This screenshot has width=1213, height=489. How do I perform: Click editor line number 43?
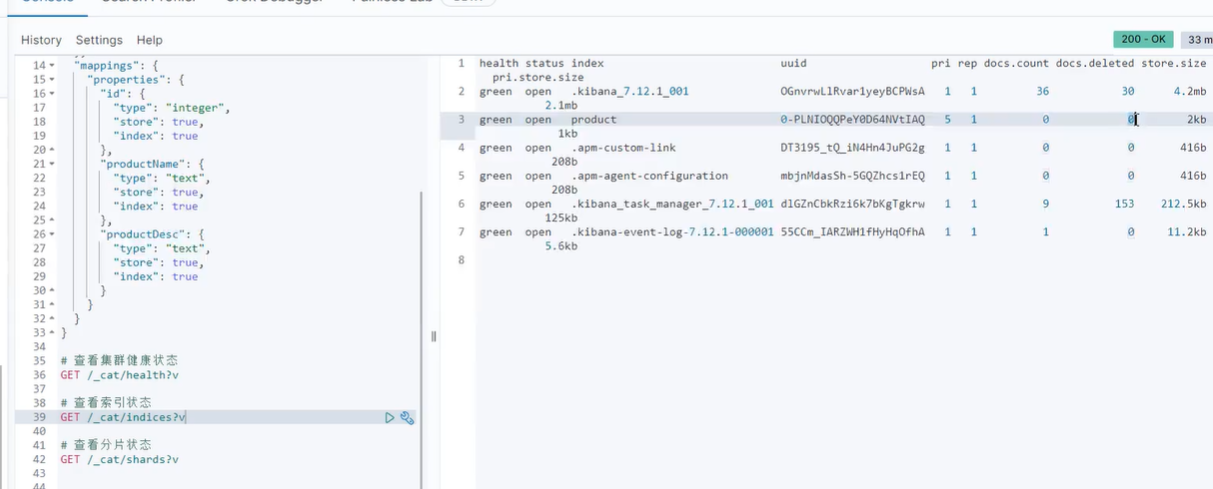coord(39,473)
